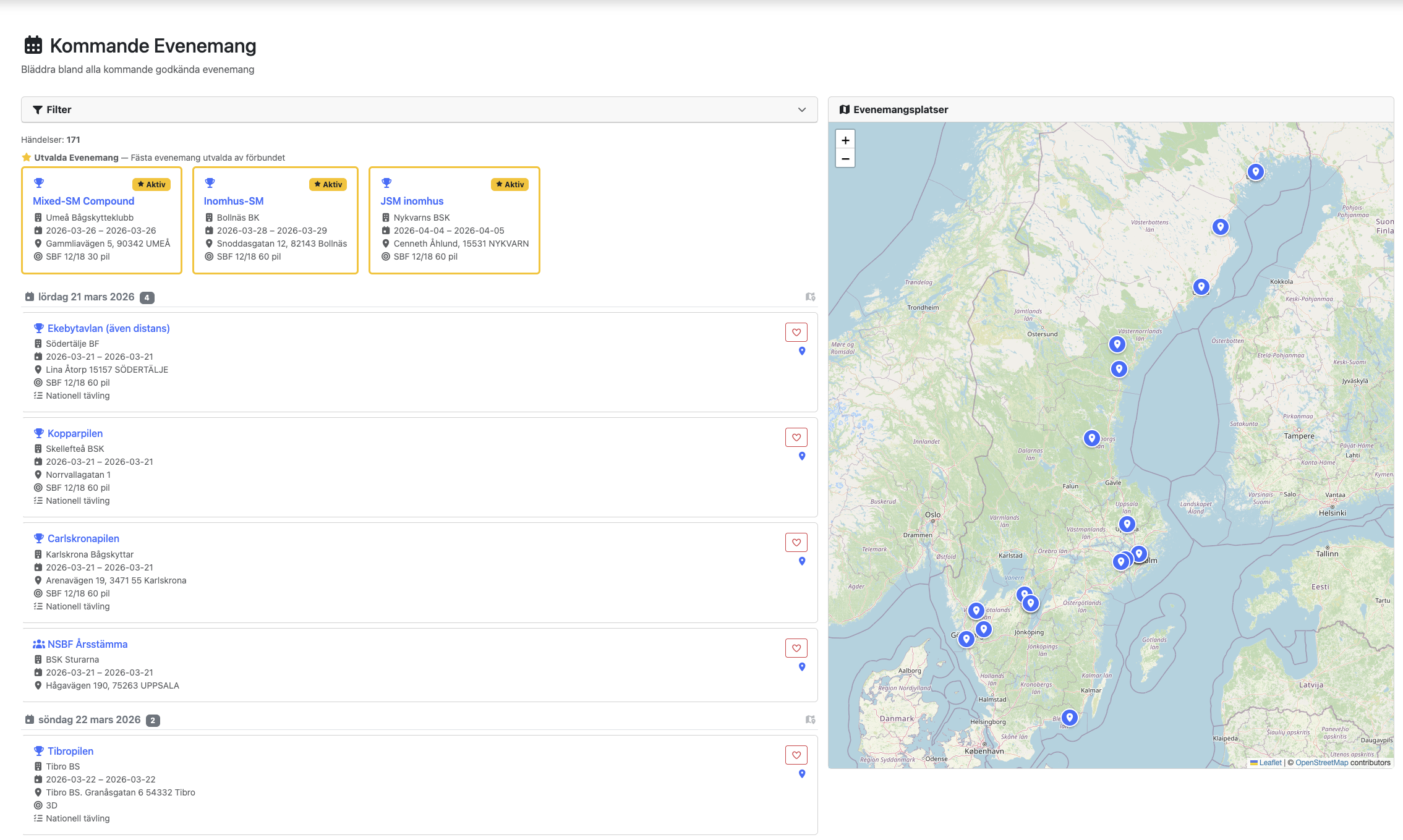Click heart icon on NSBF Årsstämma
The height and width of the screenshot is (840, 1403).
point(796,648)
